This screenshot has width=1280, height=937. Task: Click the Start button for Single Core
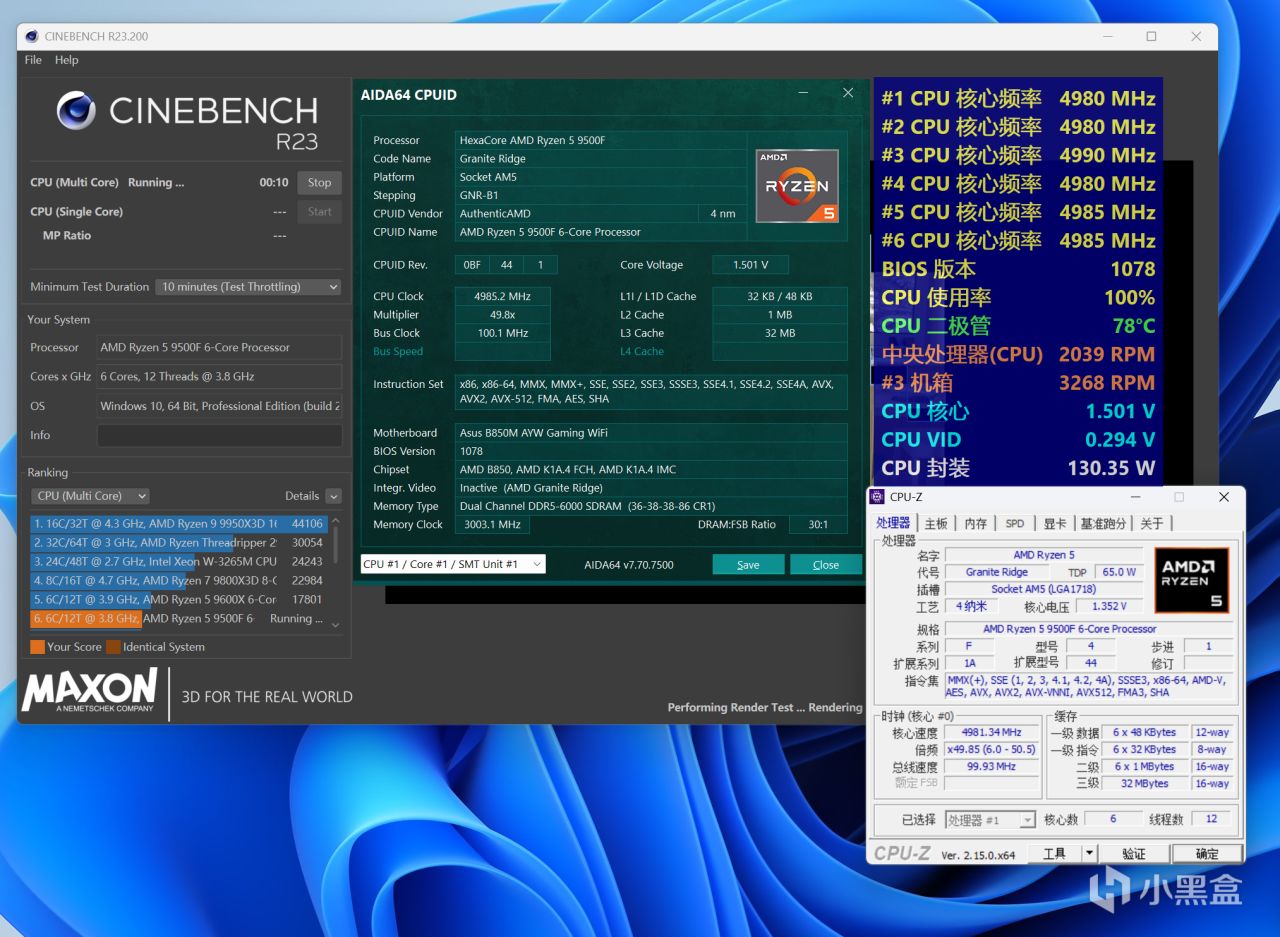[319, 212]
